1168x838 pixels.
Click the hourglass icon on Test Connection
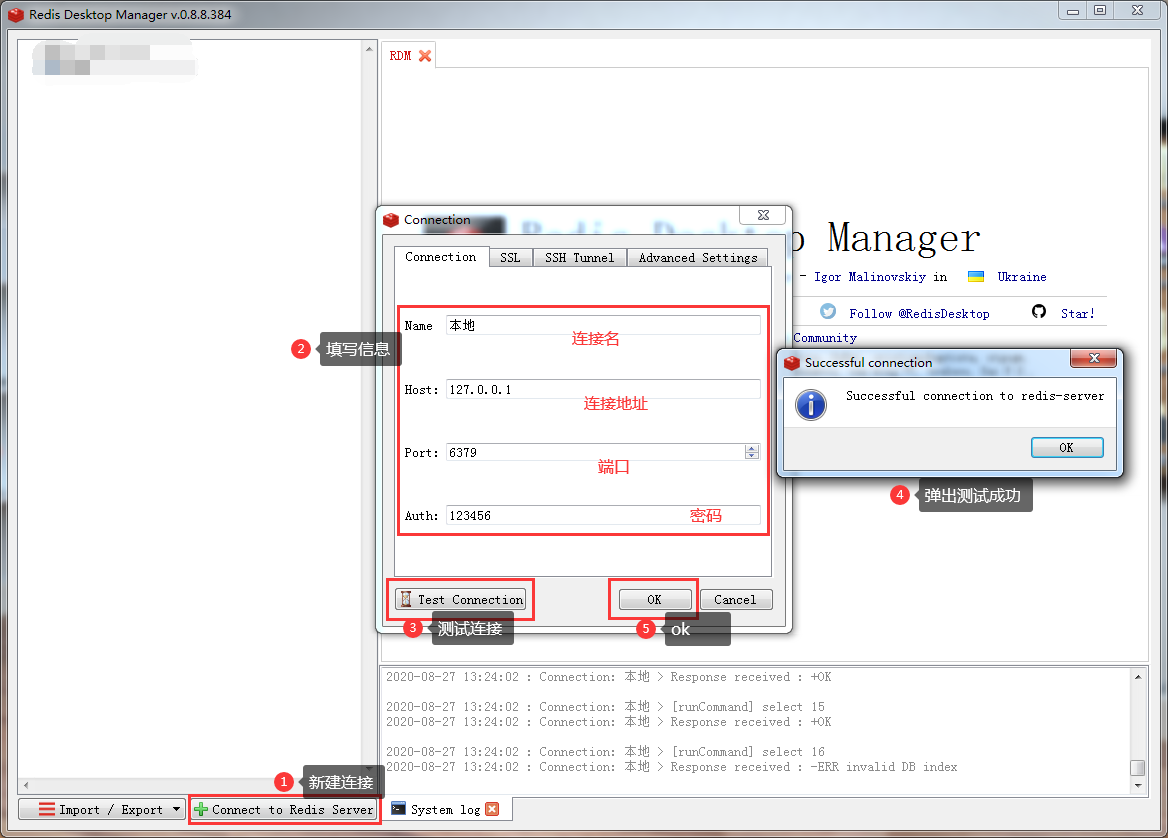[x=406, y=599]
